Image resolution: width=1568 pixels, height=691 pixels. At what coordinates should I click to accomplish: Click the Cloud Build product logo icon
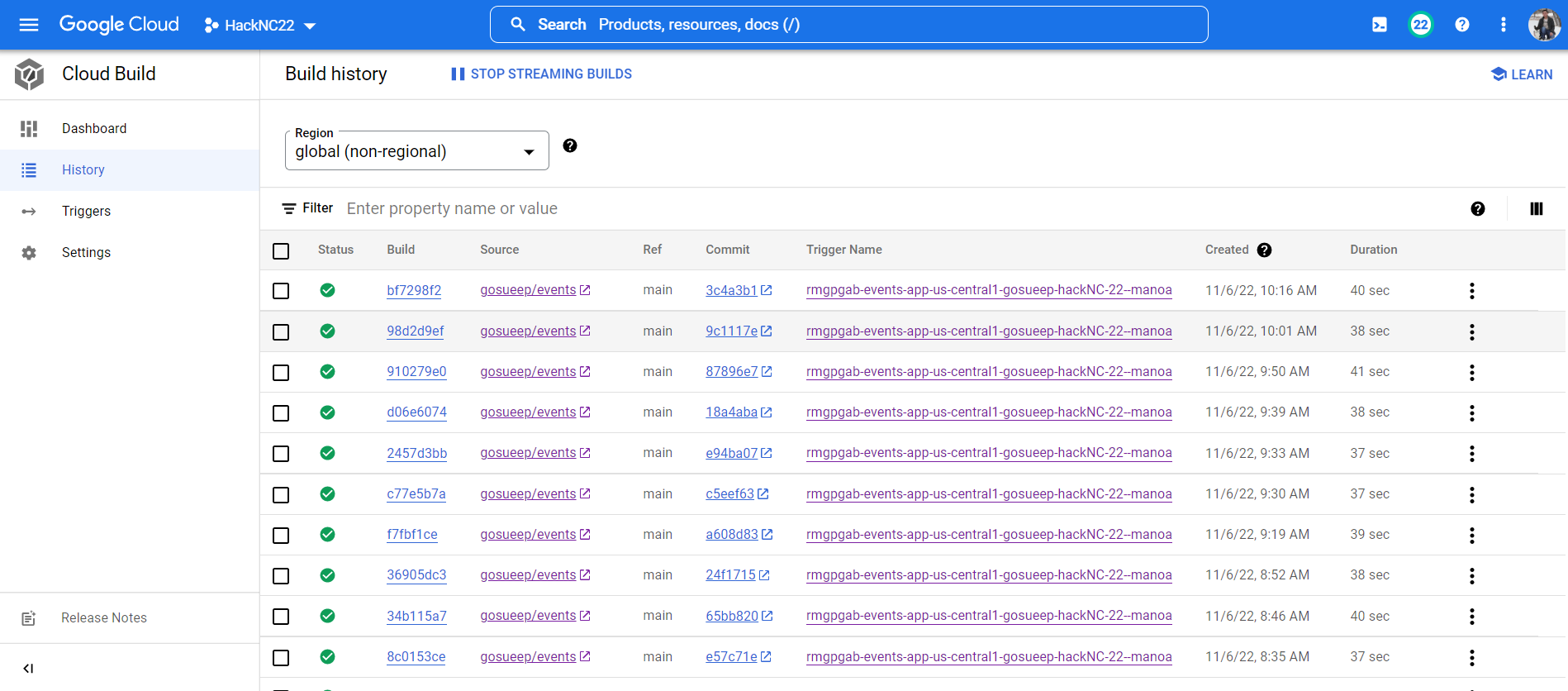tap(29, 74)
